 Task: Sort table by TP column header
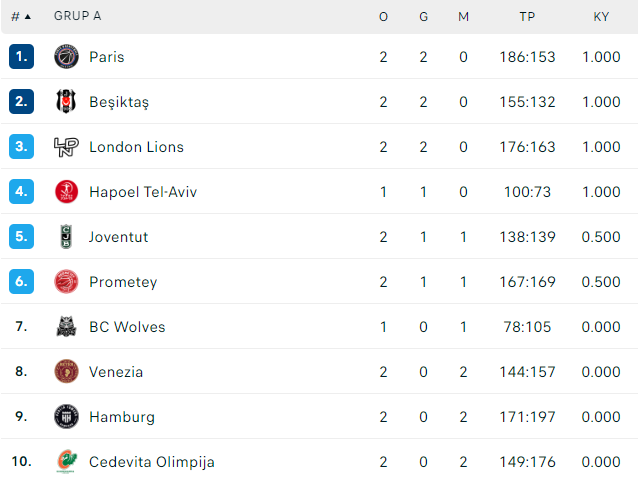click(x=527, y=17)
